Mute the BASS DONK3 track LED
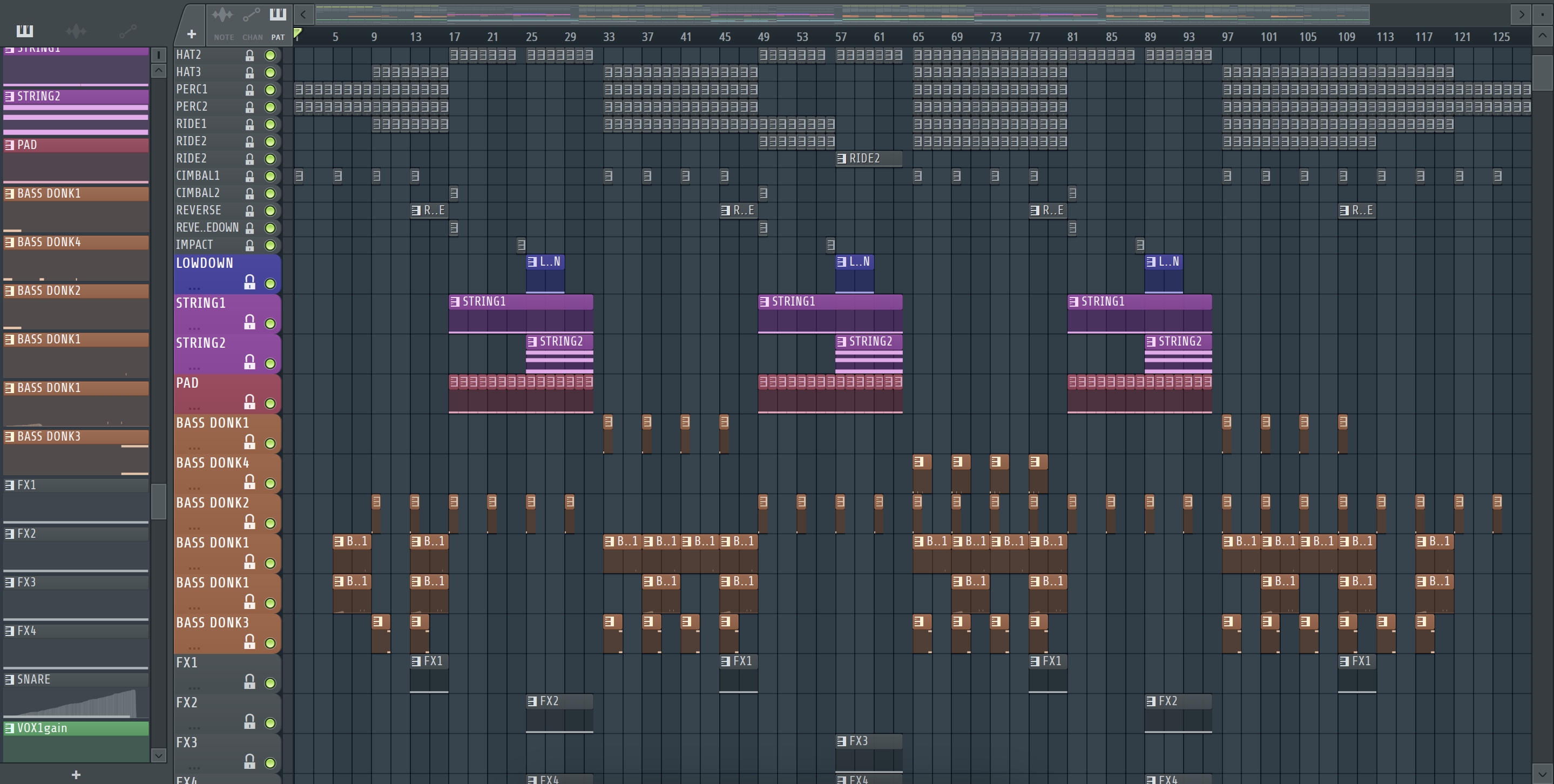Image resolution: width=1554 pixels, height=784 pixels. coord(271,644)
